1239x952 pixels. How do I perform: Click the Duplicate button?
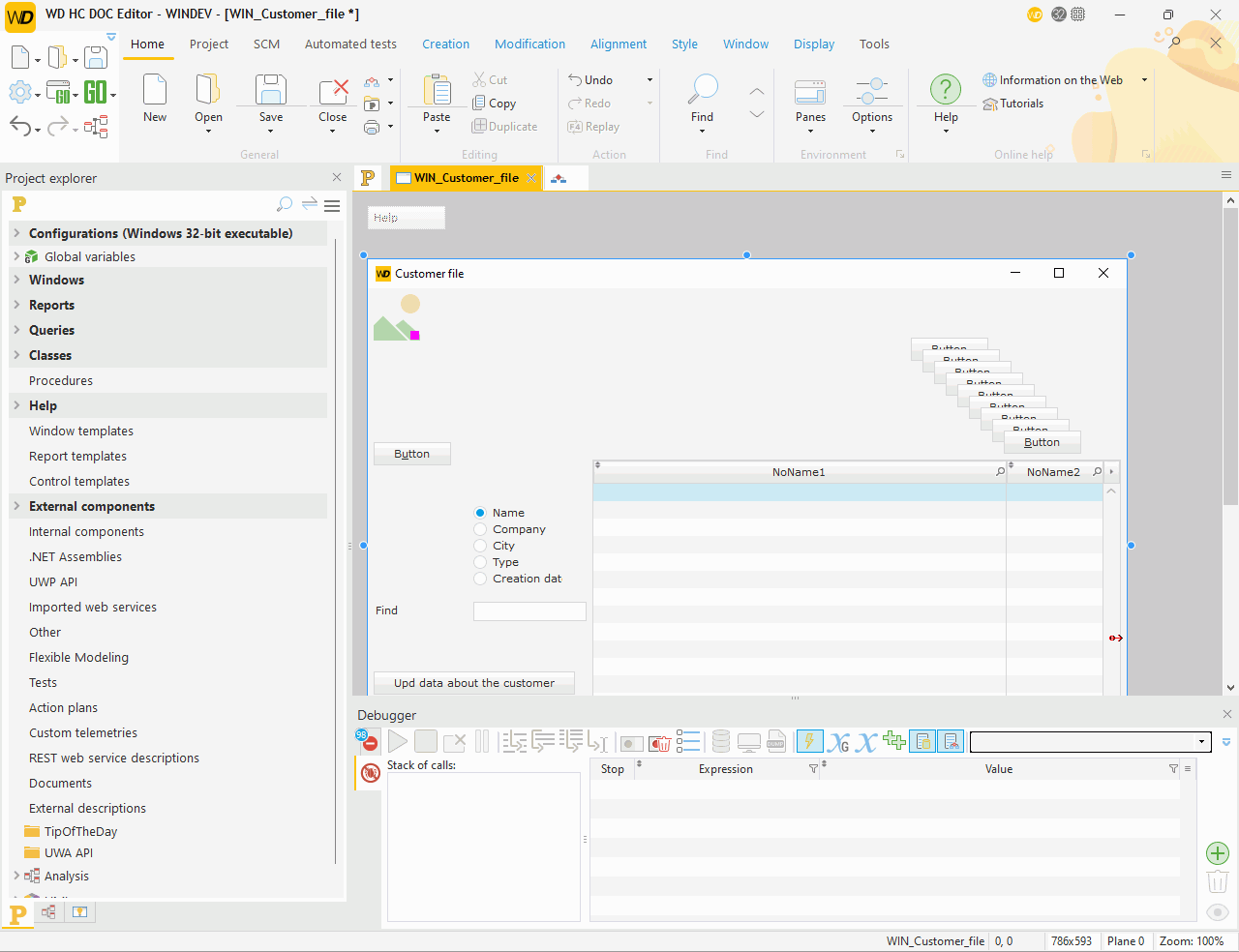(504, 127)
